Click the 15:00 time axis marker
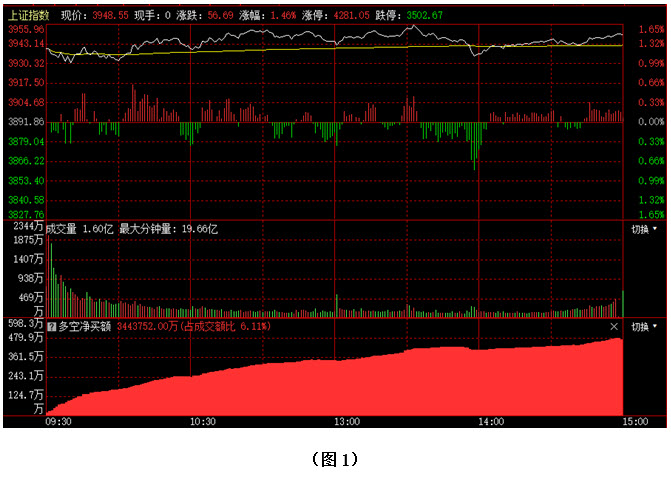 coord(634,422)
